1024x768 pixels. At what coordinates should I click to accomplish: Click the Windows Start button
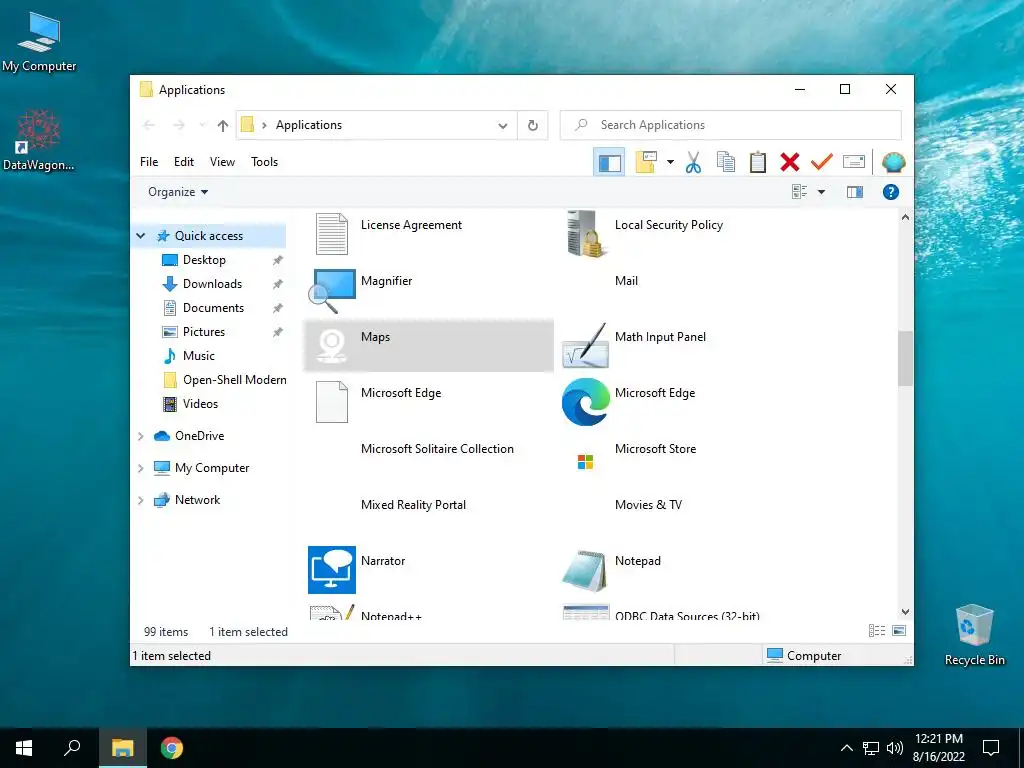(x=24, y=748)
